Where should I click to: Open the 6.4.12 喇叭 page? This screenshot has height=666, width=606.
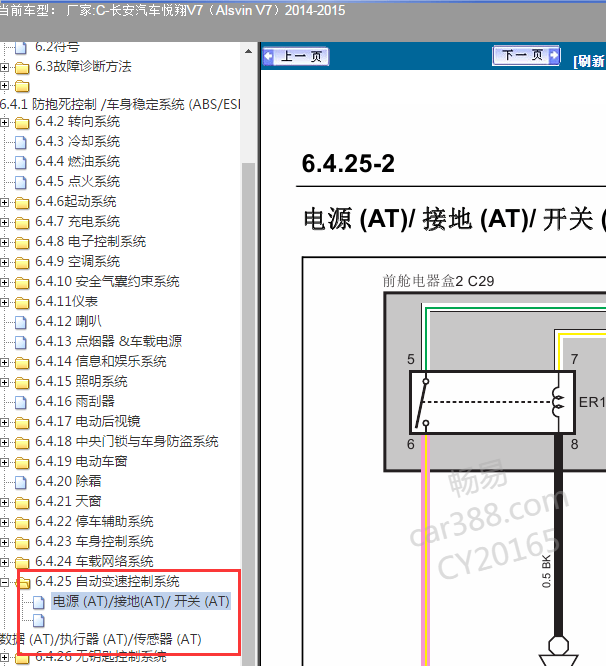pyautogui.click(x=68, y=322)
